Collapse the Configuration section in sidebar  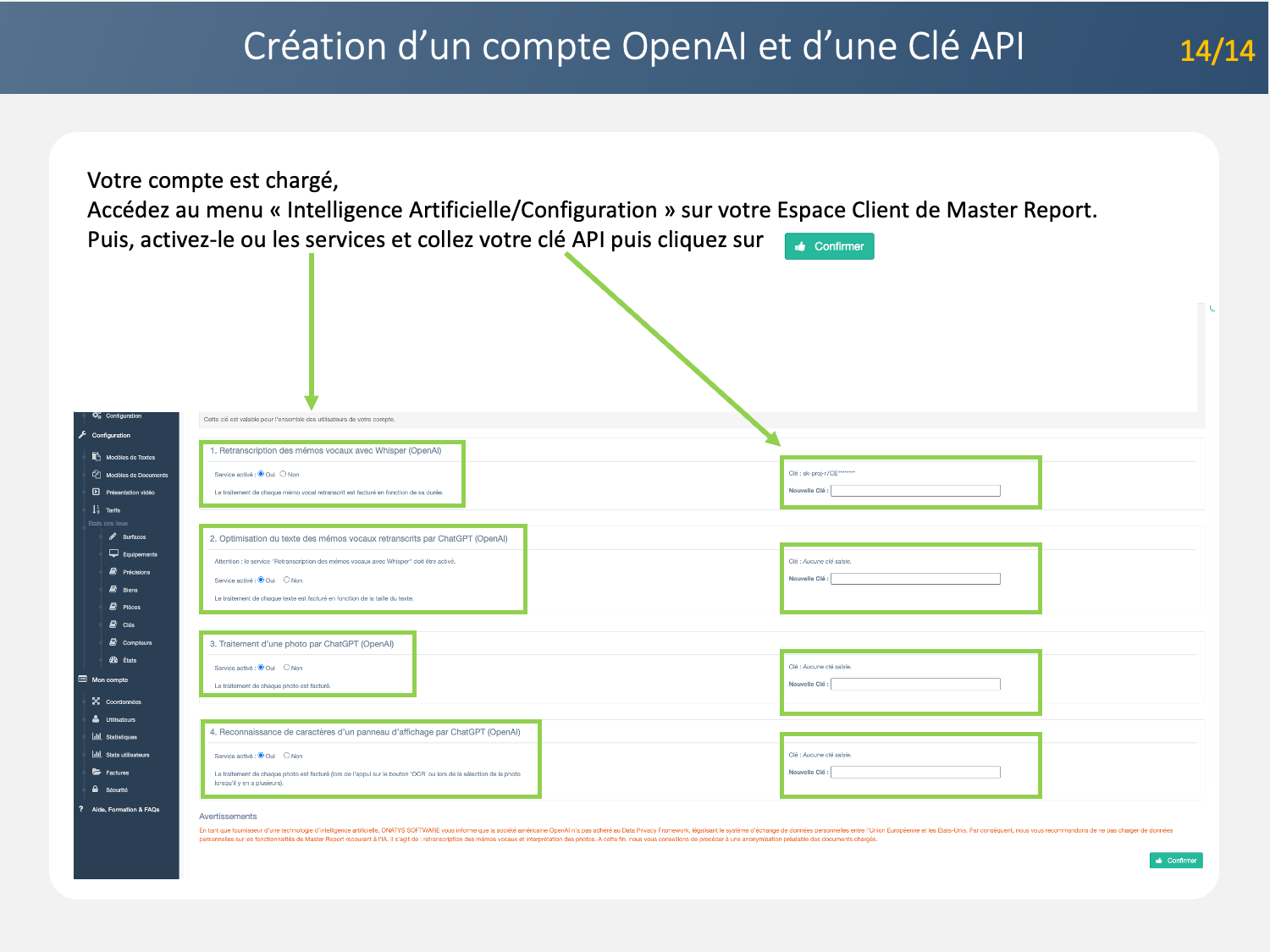coord(111,435)
